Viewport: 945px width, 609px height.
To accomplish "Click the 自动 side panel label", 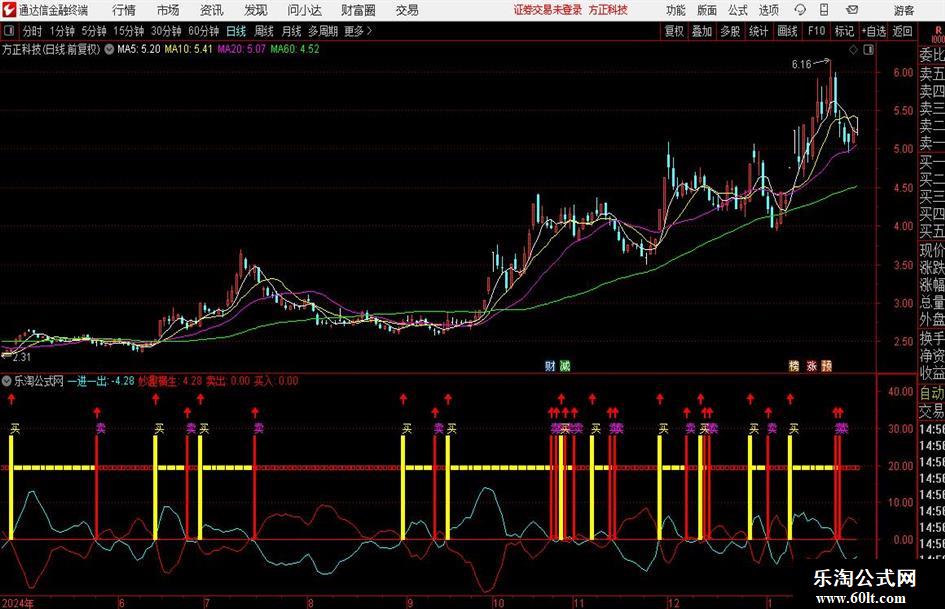I will (932, 393).
